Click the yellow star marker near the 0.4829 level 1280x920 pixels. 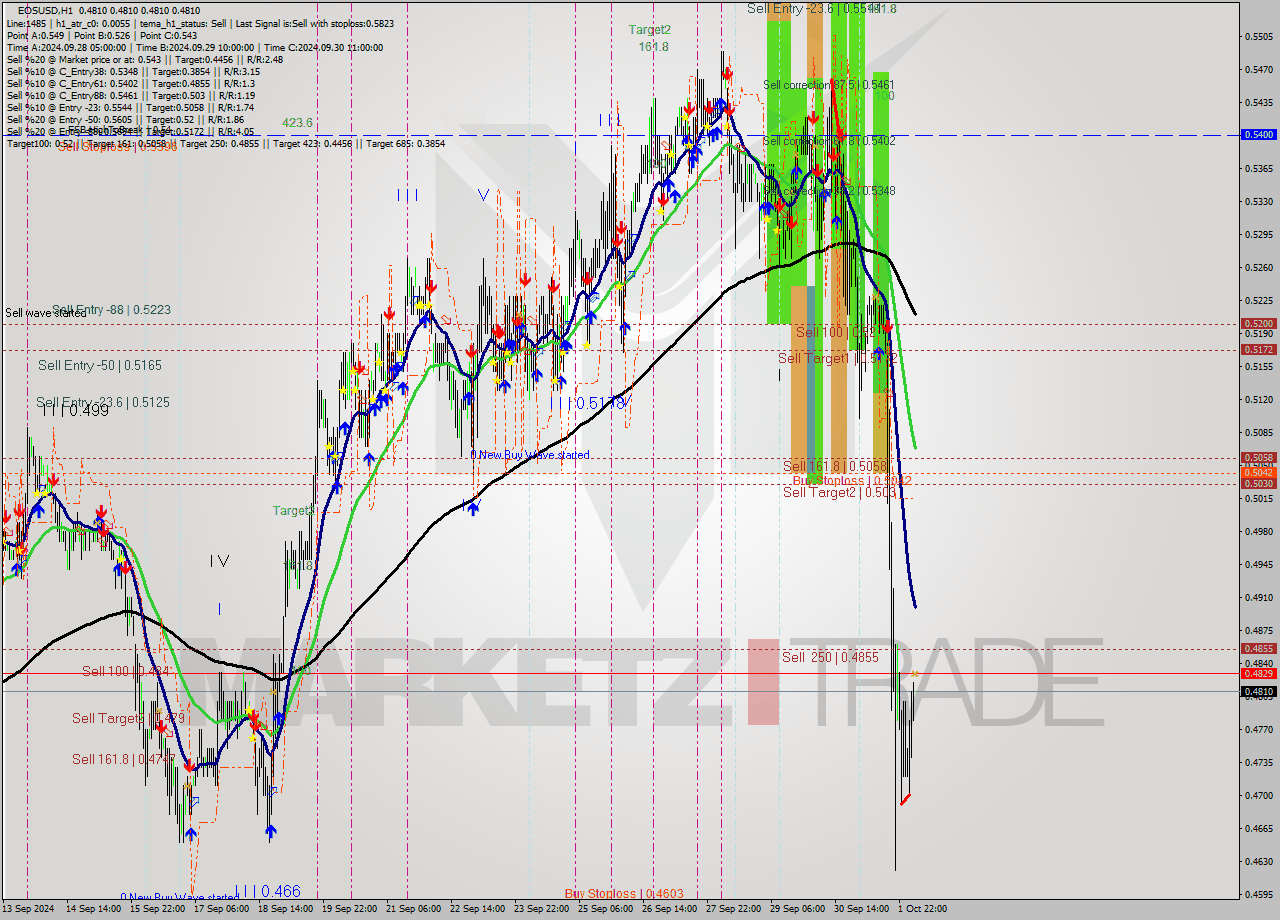(915, 675)
